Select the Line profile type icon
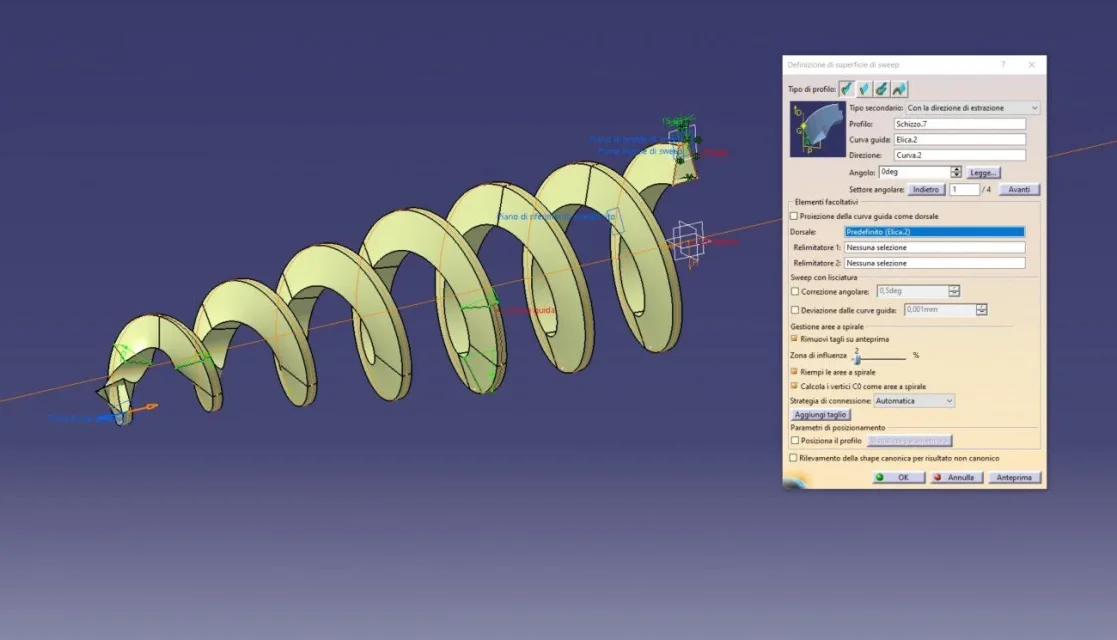The height and width of the screenshot is (640, 1117). click(x=864, y=89)
